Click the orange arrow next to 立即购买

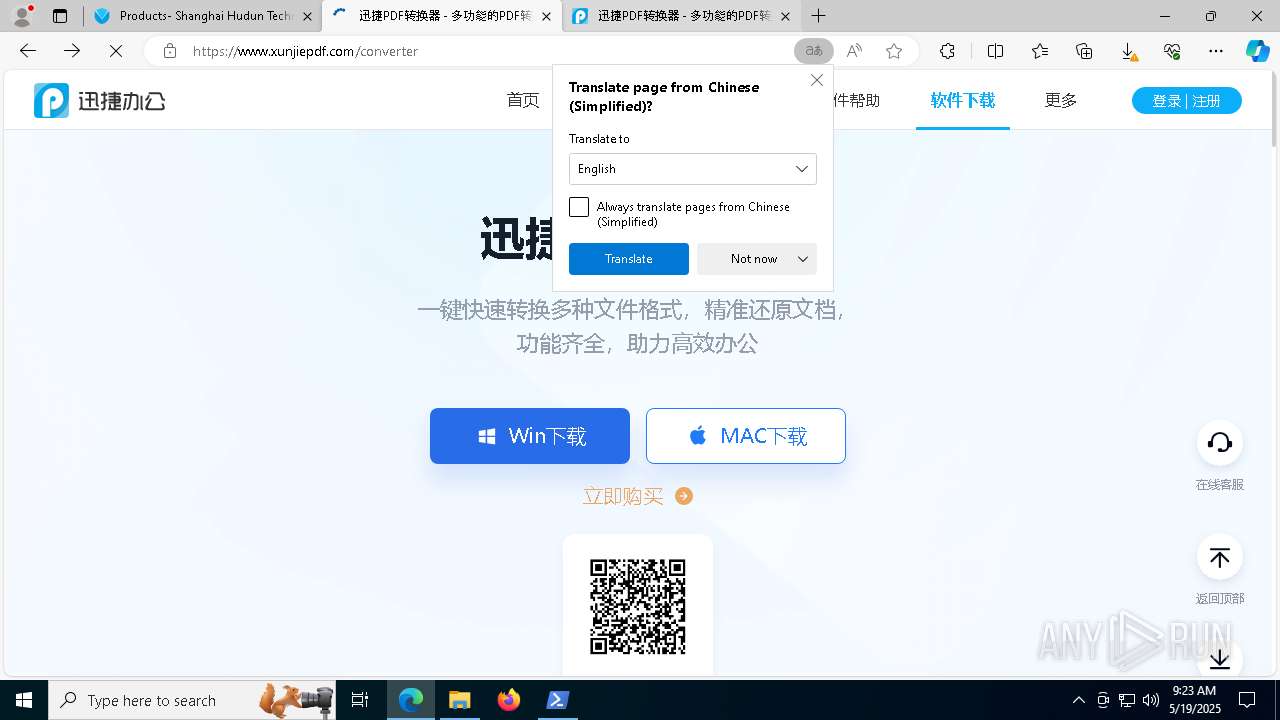(684, 496)
